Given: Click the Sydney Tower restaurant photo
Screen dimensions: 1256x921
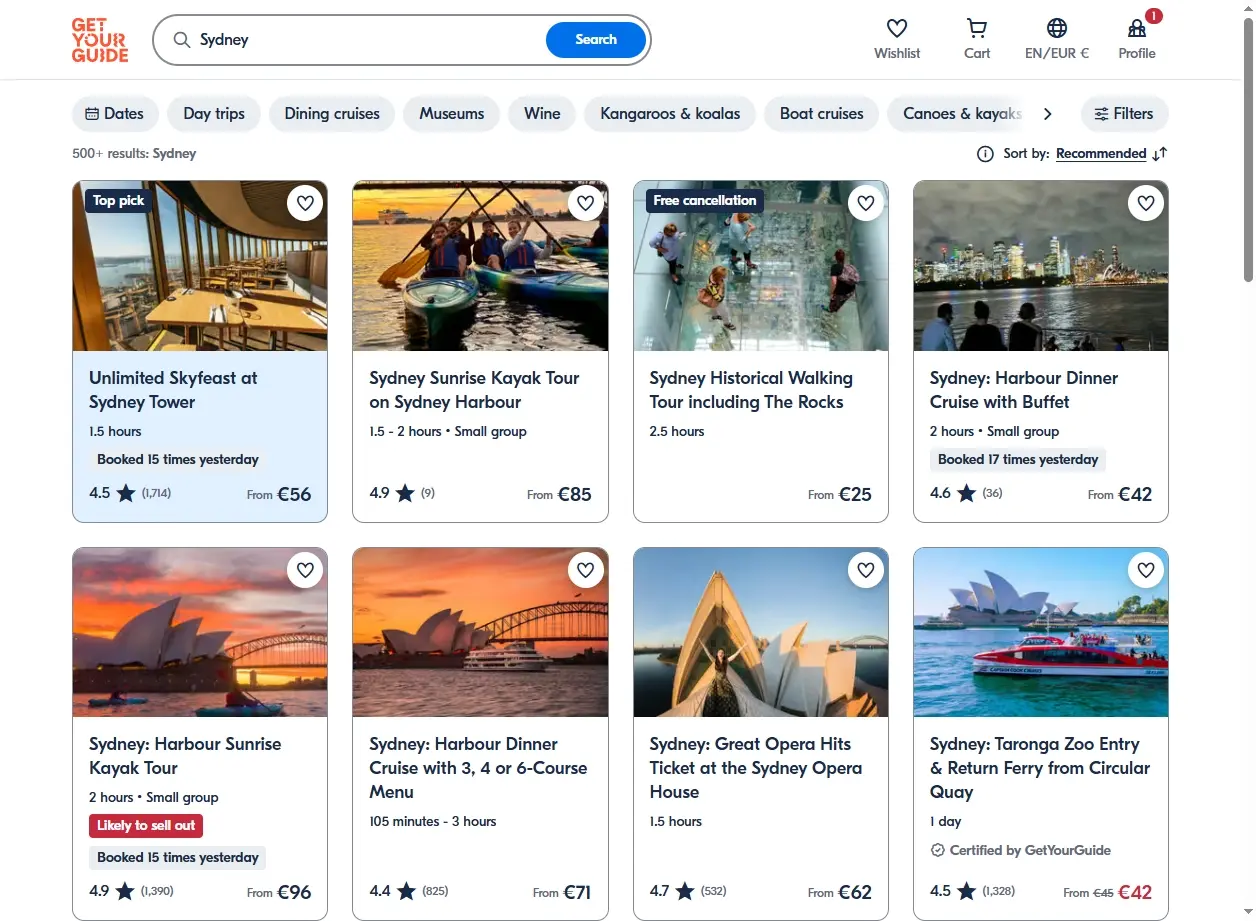Looking at the screenshot, I should 200,266.
